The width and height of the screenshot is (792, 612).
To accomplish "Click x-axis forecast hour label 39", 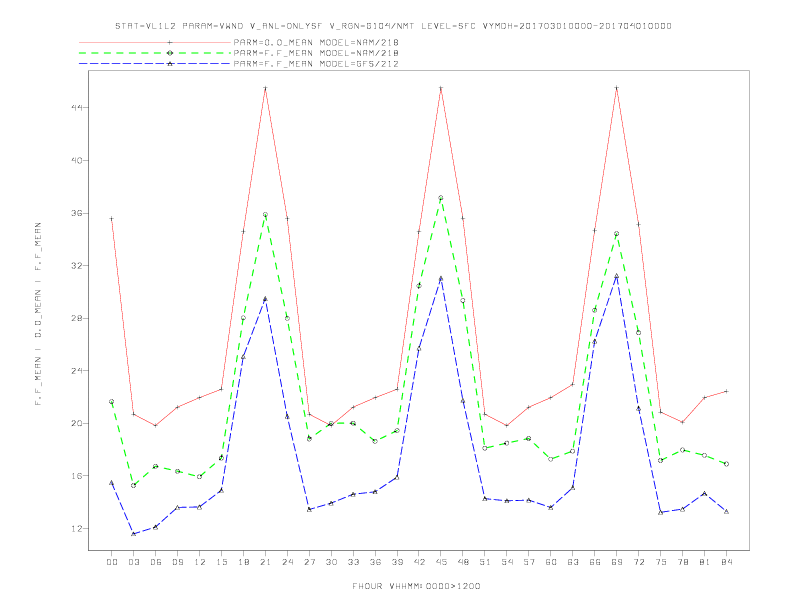I will click(x=397, y=562).
